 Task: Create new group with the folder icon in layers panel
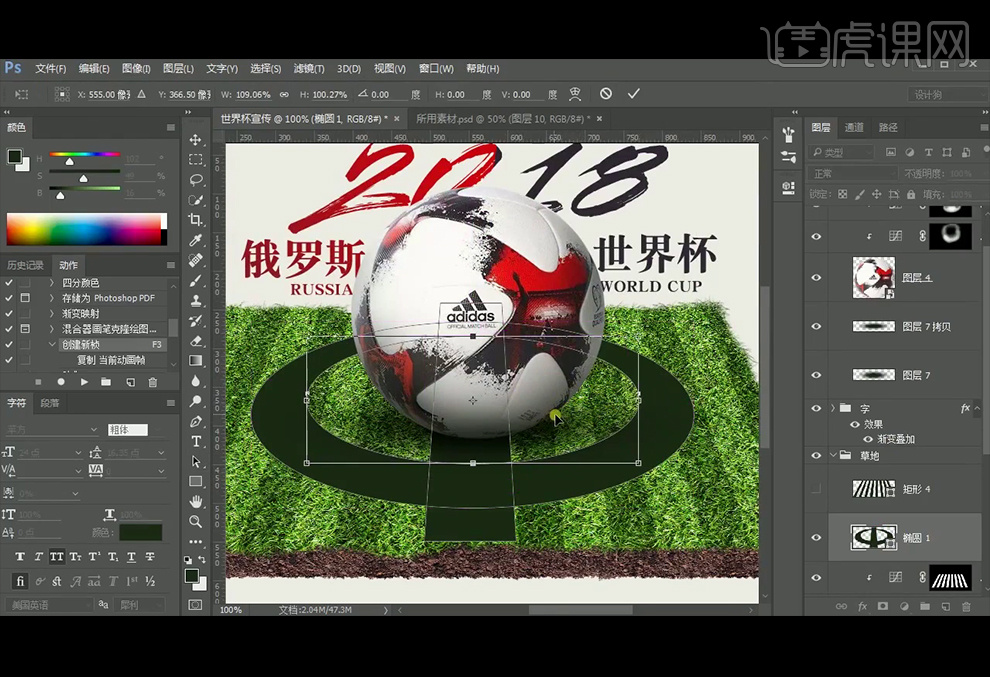tap(924, 607)
